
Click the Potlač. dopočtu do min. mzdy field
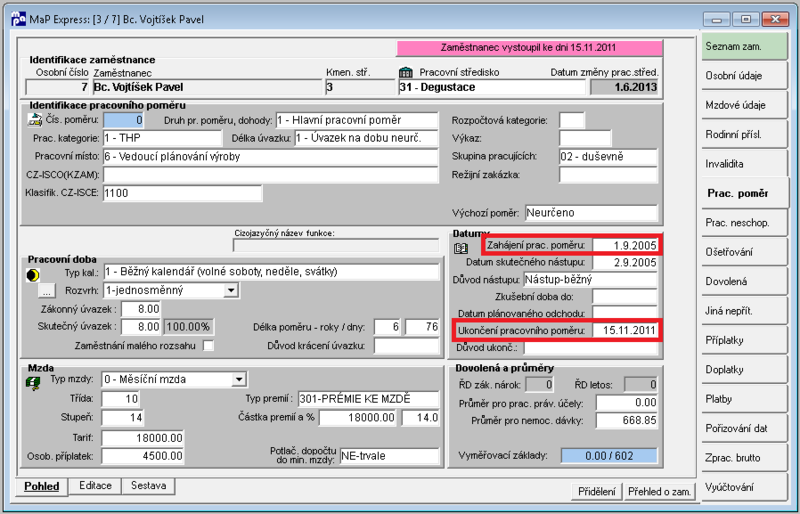[x=389, y=456]
